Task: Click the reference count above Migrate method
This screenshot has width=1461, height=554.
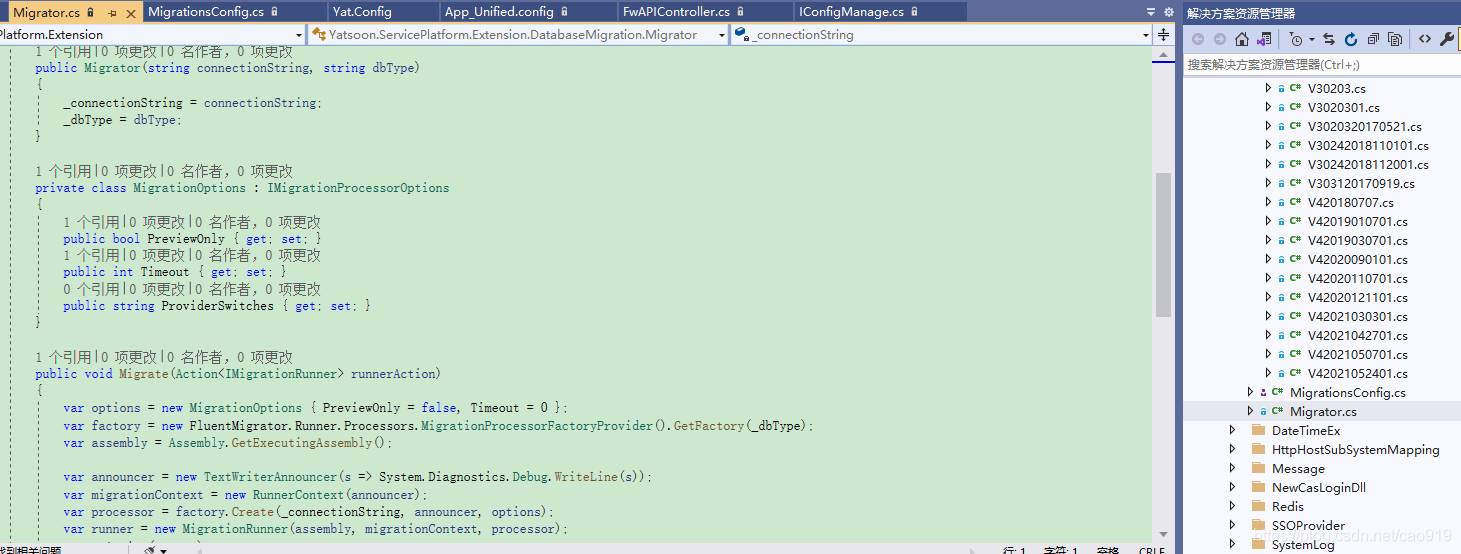Action: (x=63, y=357)
